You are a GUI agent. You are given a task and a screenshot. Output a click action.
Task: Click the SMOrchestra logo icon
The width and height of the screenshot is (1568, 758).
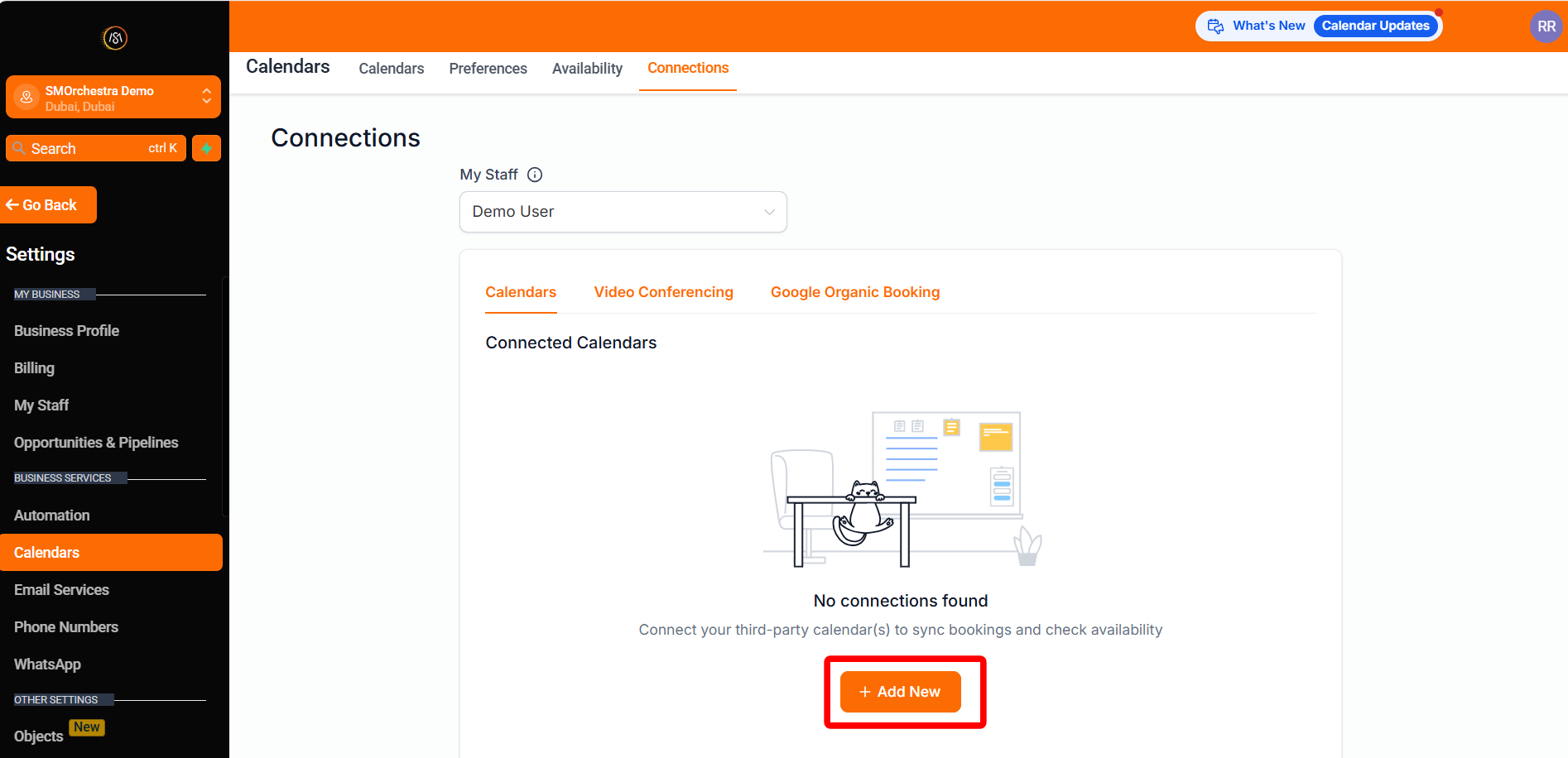coord(114,38)
